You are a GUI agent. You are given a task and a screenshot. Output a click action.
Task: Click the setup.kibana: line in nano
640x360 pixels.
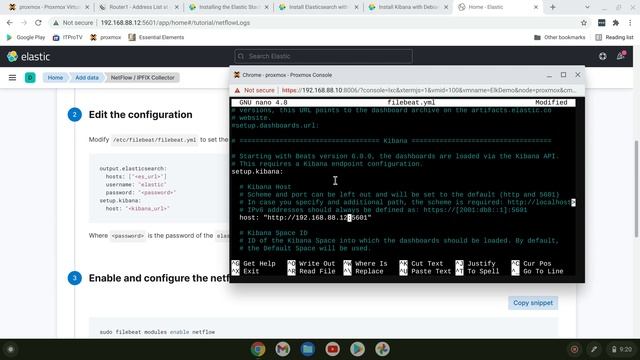tap(257, 172)
